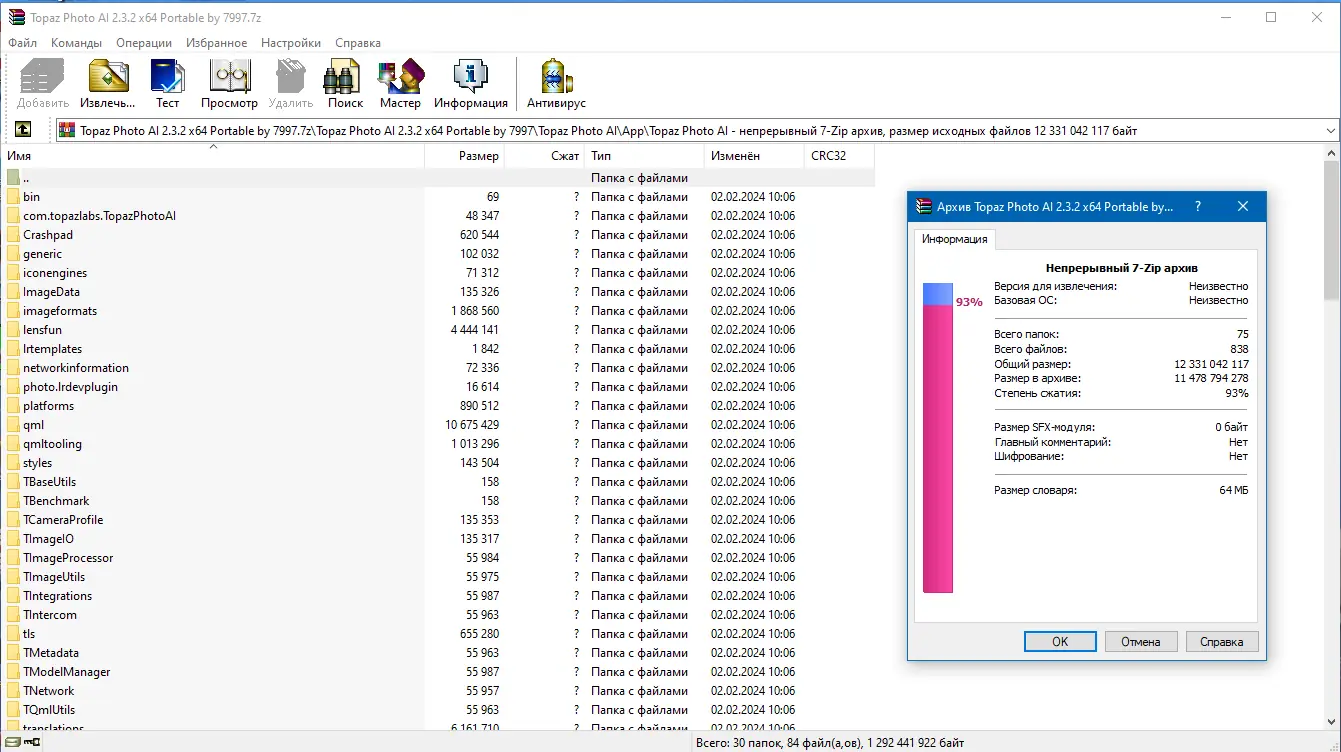Select the TBenchmark folder name
Image resolution: width=1341 pixels, height=752 pixels.
(56, 501)
